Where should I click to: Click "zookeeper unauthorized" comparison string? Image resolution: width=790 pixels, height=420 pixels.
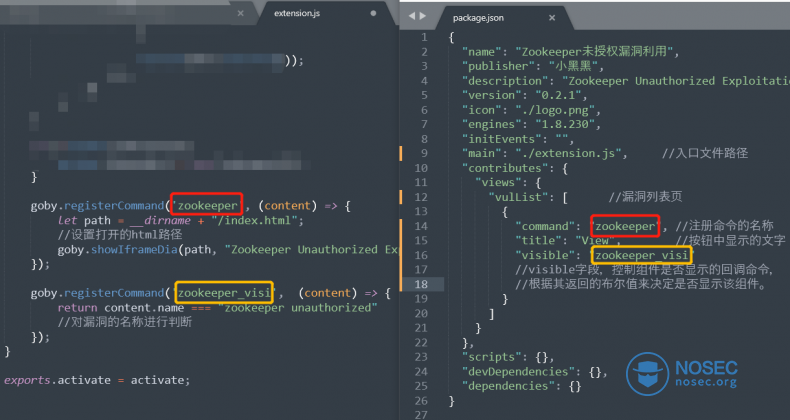click(x=298, y=308)
